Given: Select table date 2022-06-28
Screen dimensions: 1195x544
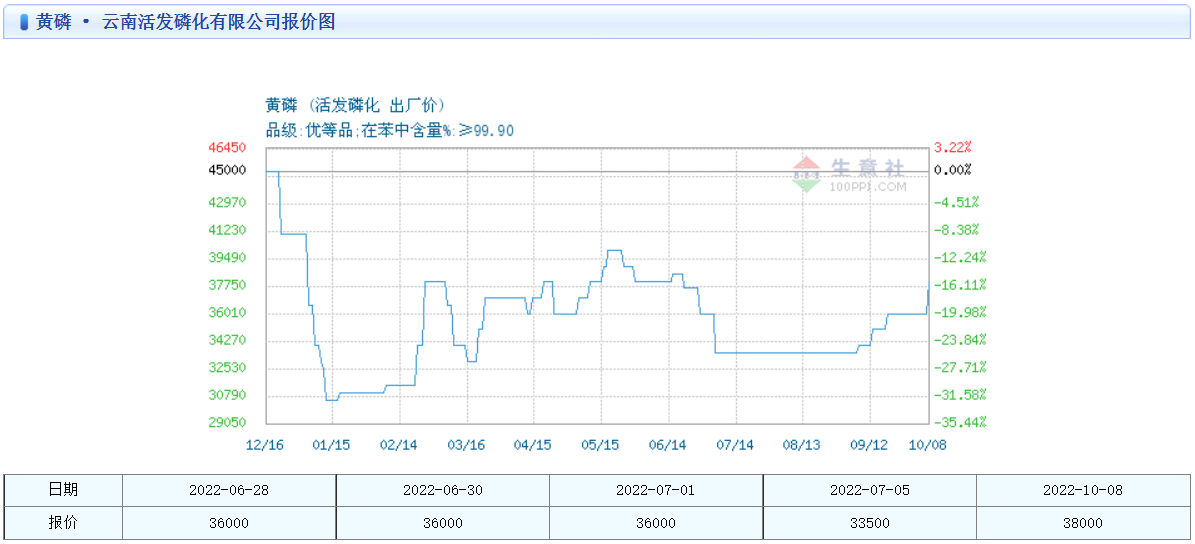Looking at the screenshot, I should click(x=229, y=490).
